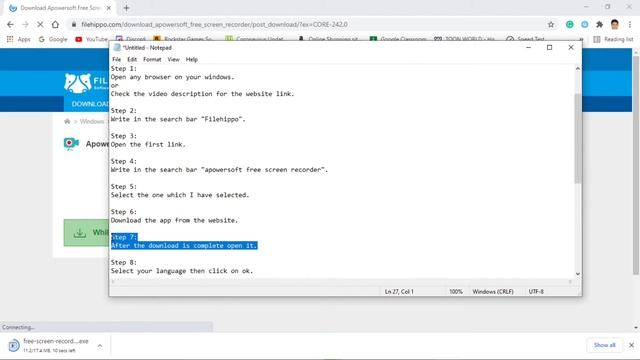Click "Ln 27, Col 1" in Notepad status bar
Screen dimensions: 640x360
[399, 291]
